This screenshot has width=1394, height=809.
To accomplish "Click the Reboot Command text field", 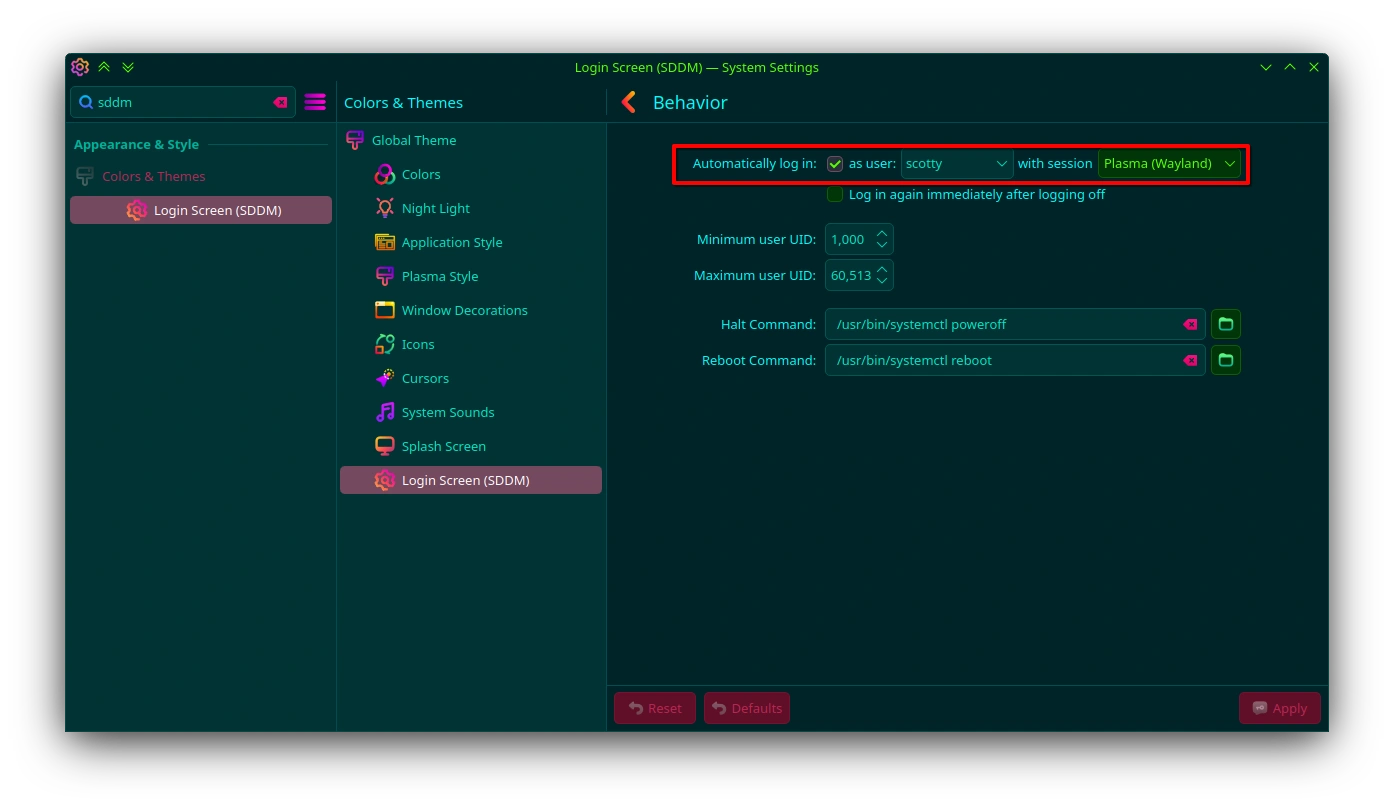I will click(x=1015, y=360).
